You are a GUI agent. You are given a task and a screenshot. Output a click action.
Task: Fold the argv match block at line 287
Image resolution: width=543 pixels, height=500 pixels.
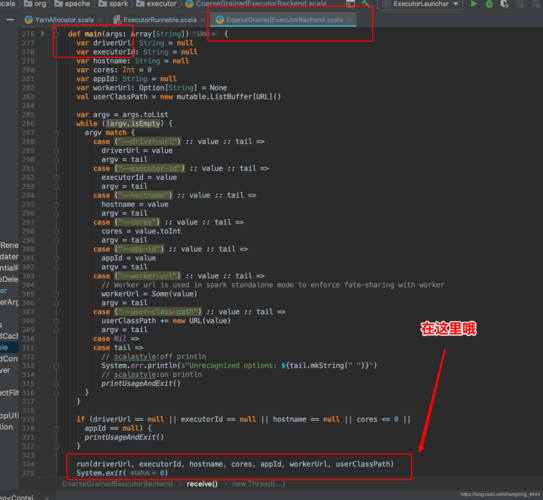pos(56,133)
